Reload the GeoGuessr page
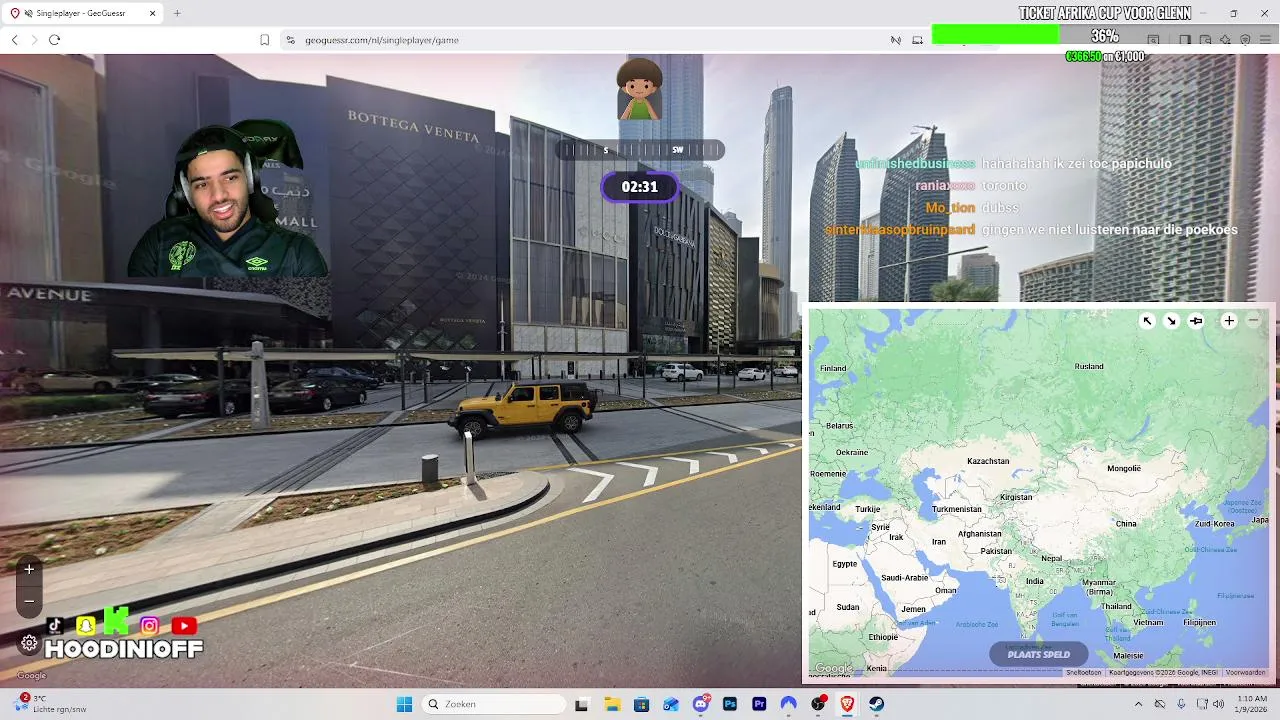Viewport: 1280px width, 720px height. pyautogui.click(x=54, y=40)
